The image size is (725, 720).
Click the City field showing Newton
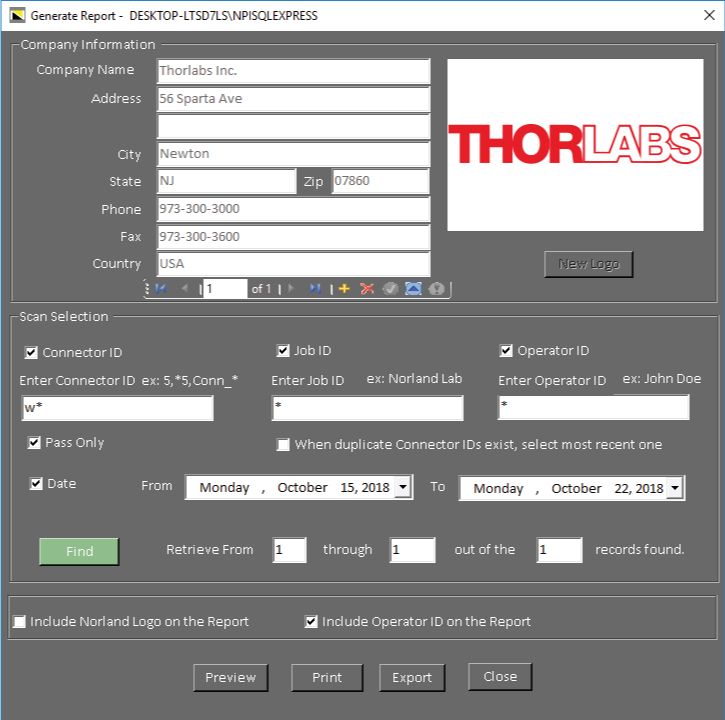pyautogui.click(x=294, y=154)
